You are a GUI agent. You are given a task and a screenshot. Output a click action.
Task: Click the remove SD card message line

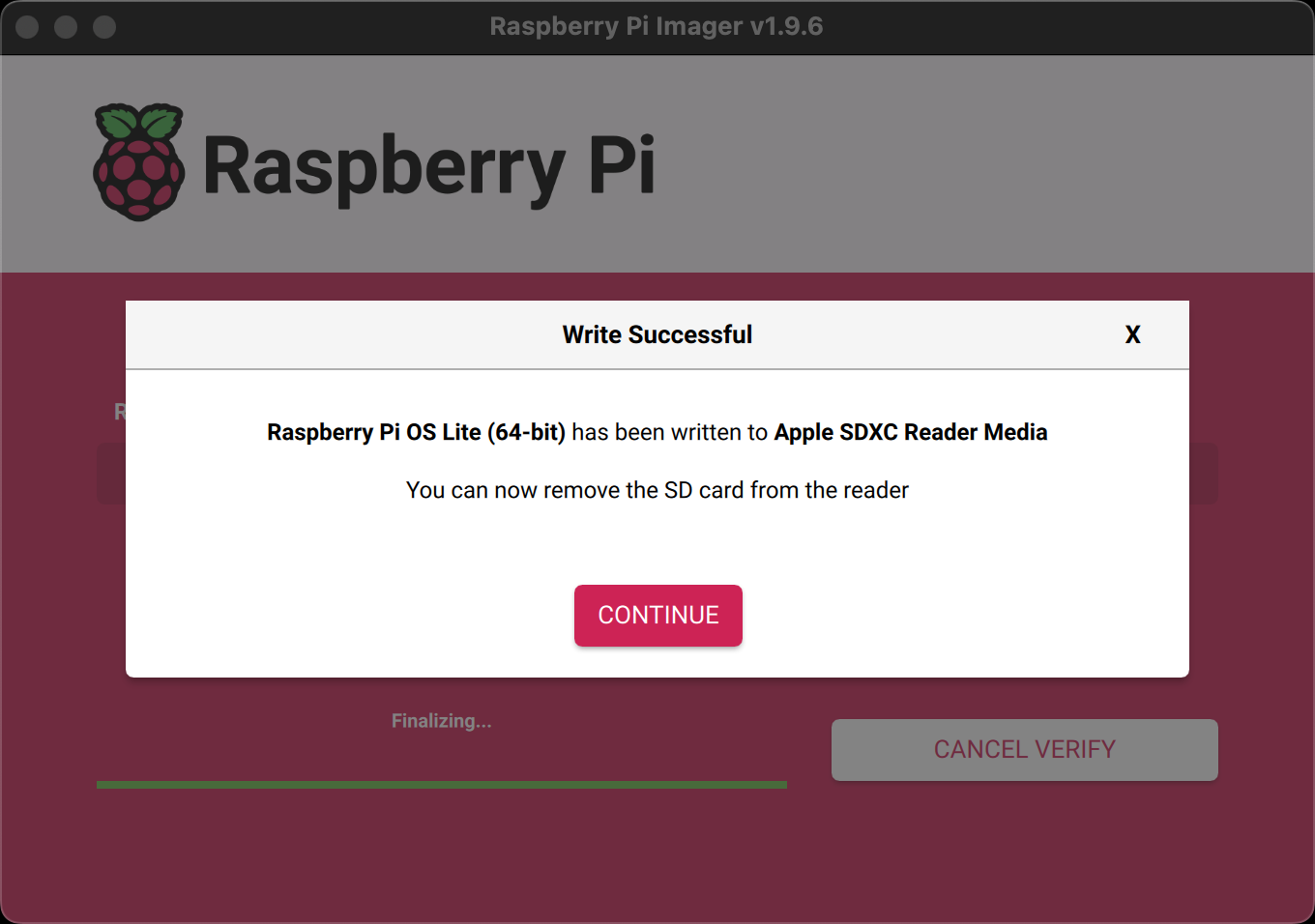pyautogui.click(x=657, y=490)
